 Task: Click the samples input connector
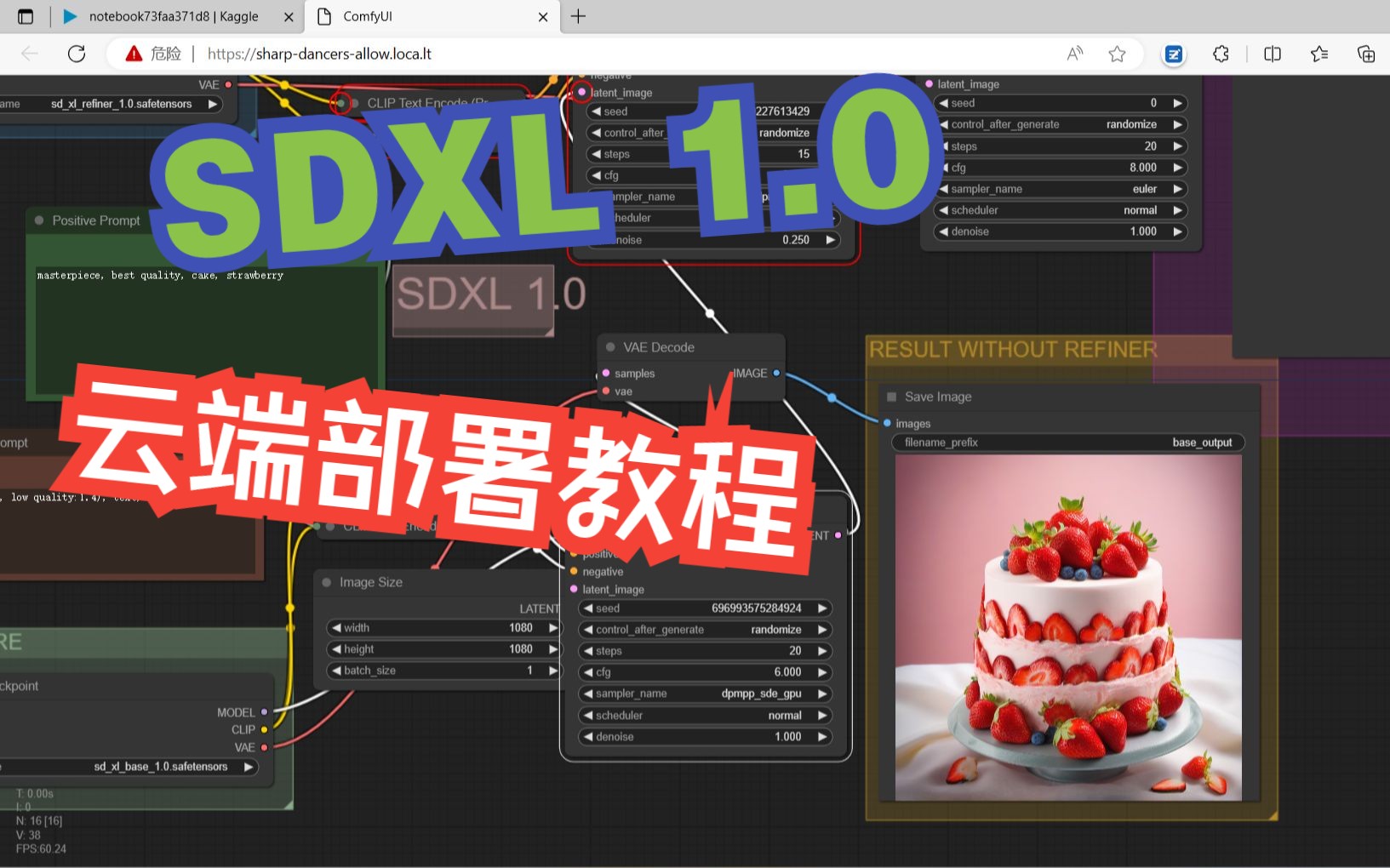coord(606,373)
